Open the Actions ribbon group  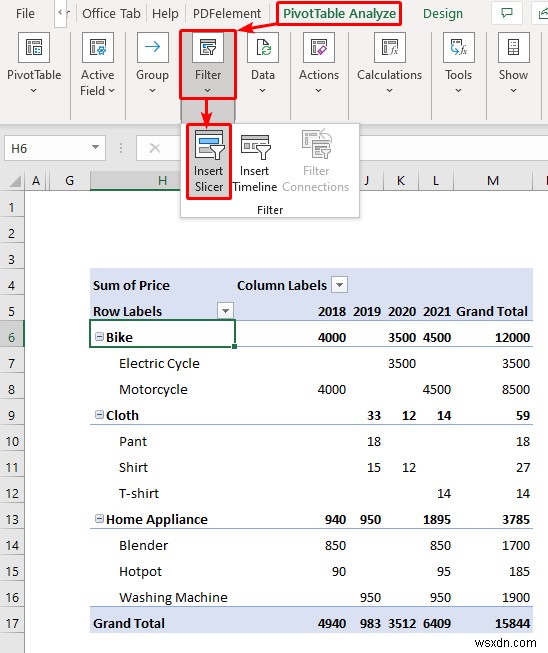click(319, 63)
